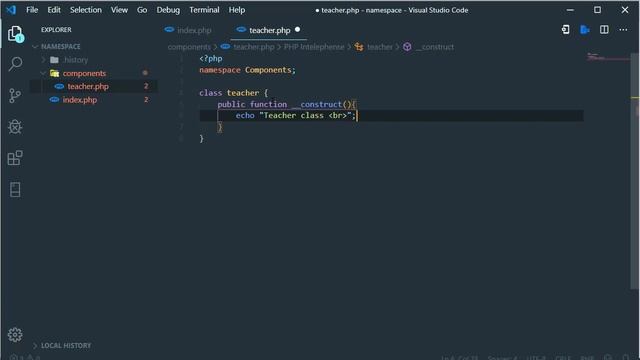Maximize the VS Code window
This screenshot has height=360, width=640.
(x=597, y=10)
